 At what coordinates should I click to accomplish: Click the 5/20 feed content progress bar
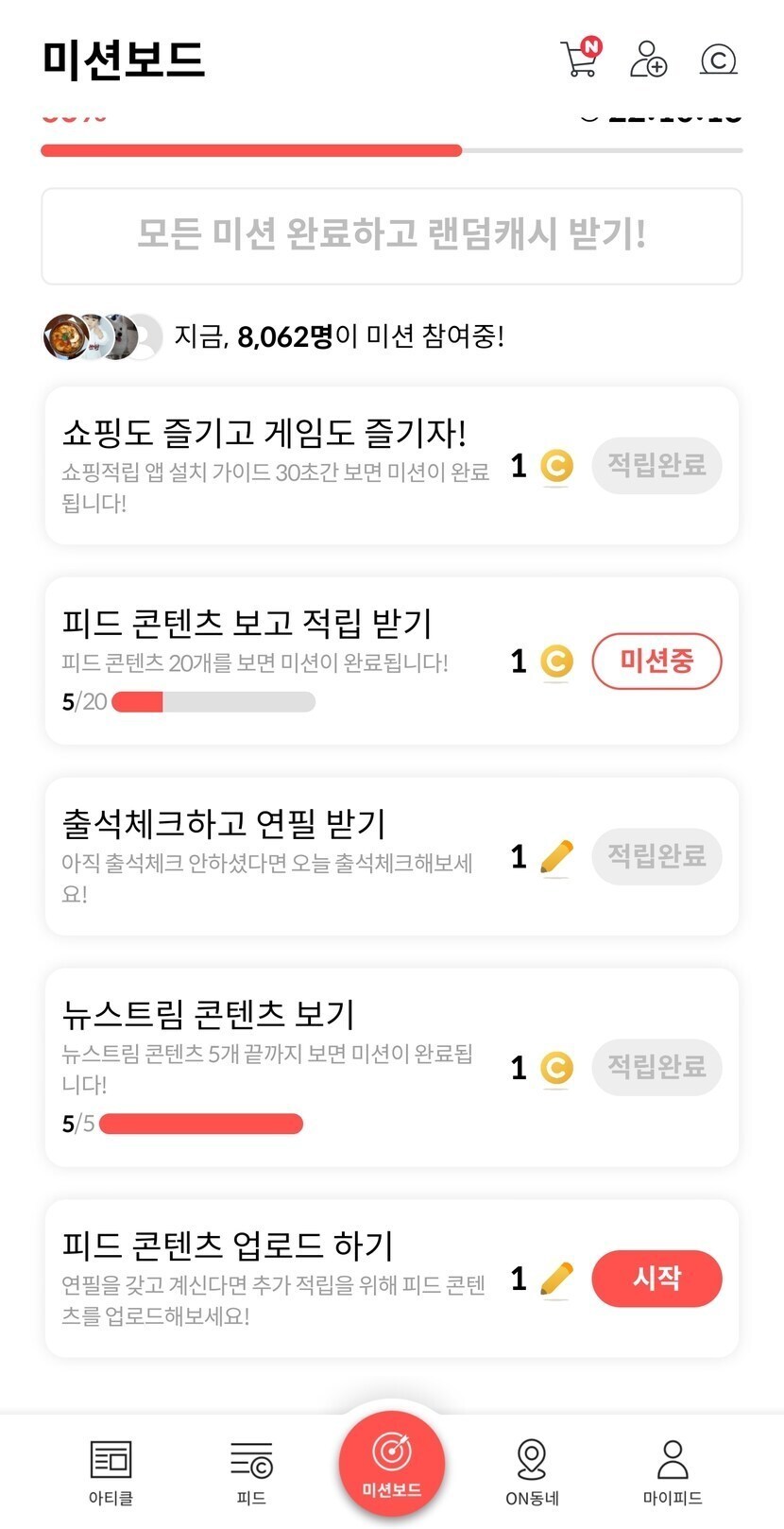tap(213, 702)
